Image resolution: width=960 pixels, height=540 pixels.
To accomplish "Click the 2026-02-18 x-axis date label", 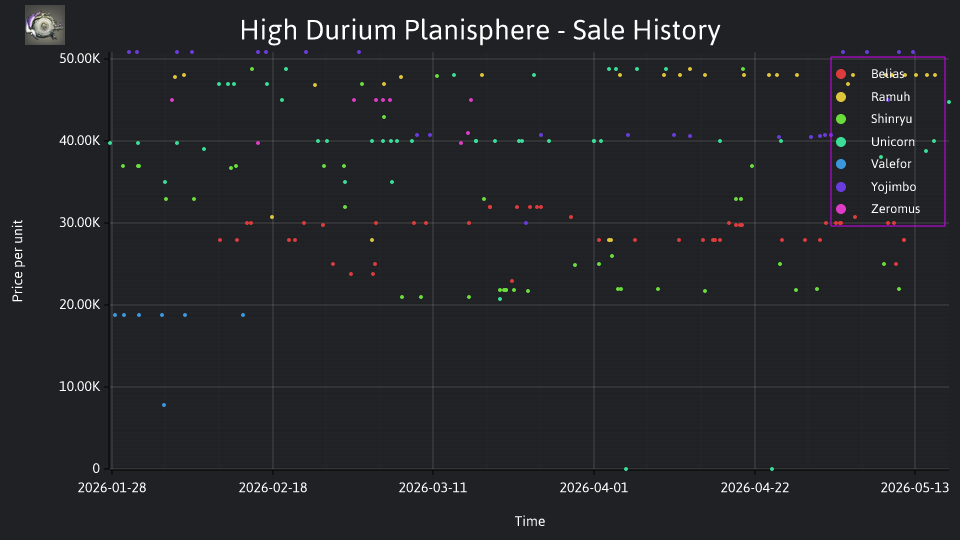I will click(x=273, y=487).
